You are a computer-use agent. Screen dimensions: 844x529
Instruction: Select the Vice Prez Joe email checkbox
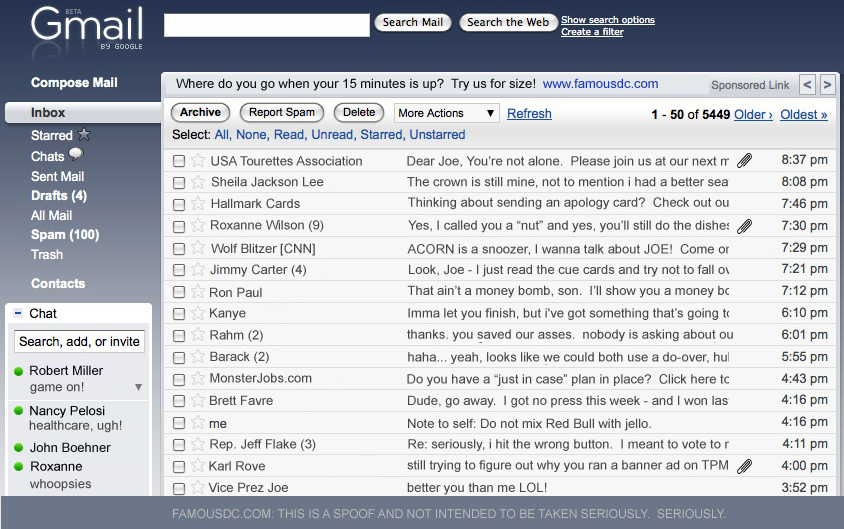(x=179, y=489)
